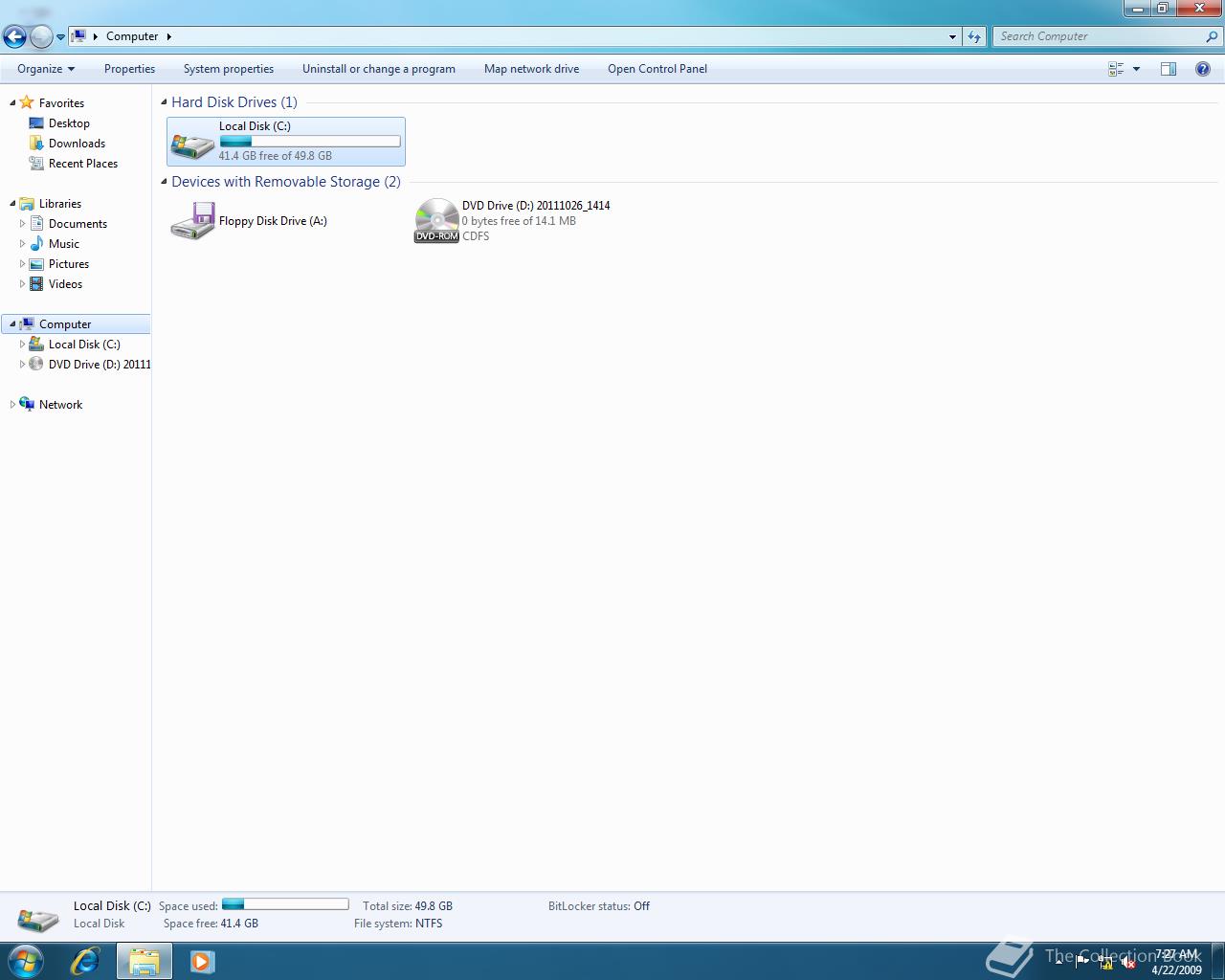This screenshot has height=980, width=1225.
Task: Select Libraries in the navigation pane
Action: [60, 204]
